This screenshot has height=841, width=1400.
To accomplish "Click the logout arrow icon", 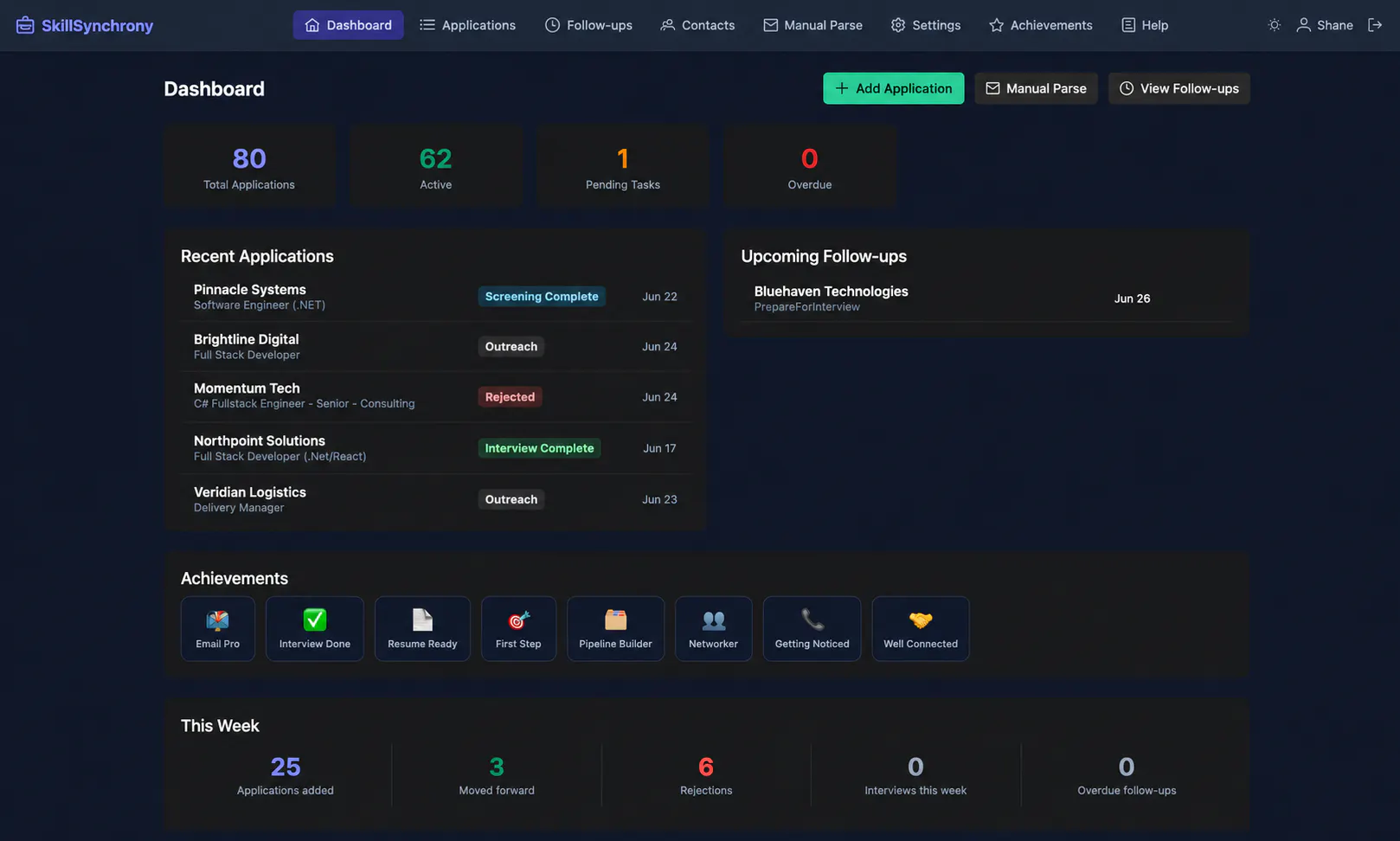I will (1374, 25).
